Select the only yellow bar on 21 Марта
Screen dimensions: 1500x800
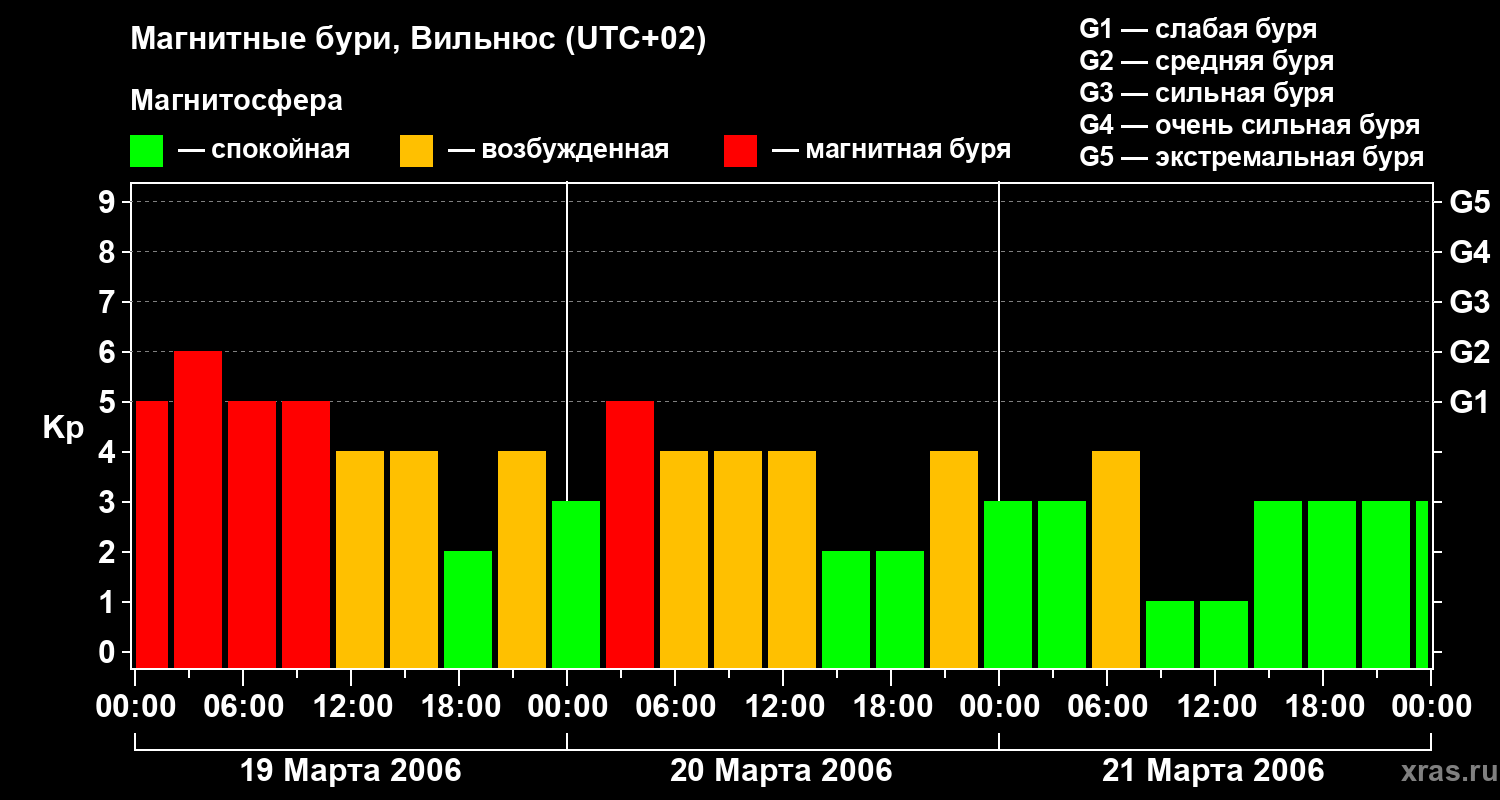pyautogui.click(x=1116, y=560)
